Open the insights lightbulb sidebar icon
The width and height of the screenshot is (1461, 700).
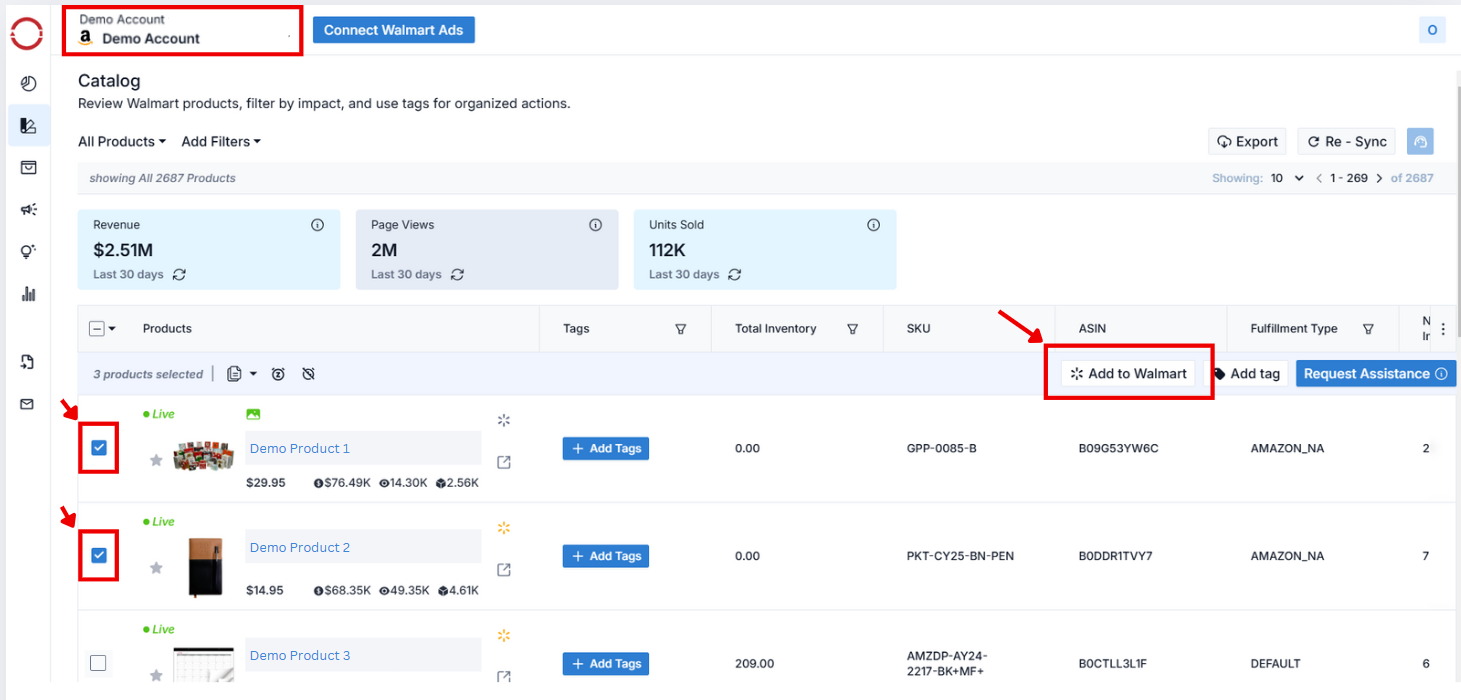(x=28, y=251)
